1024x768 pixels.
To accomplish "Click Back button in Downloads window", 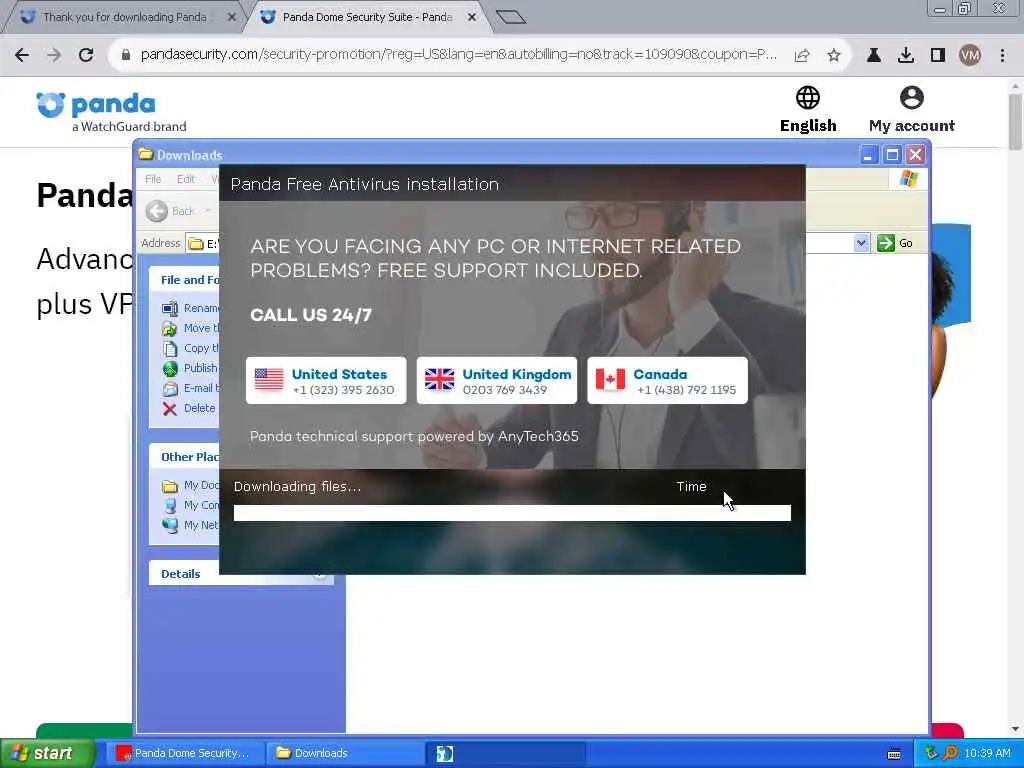I will tap(171, 211).
